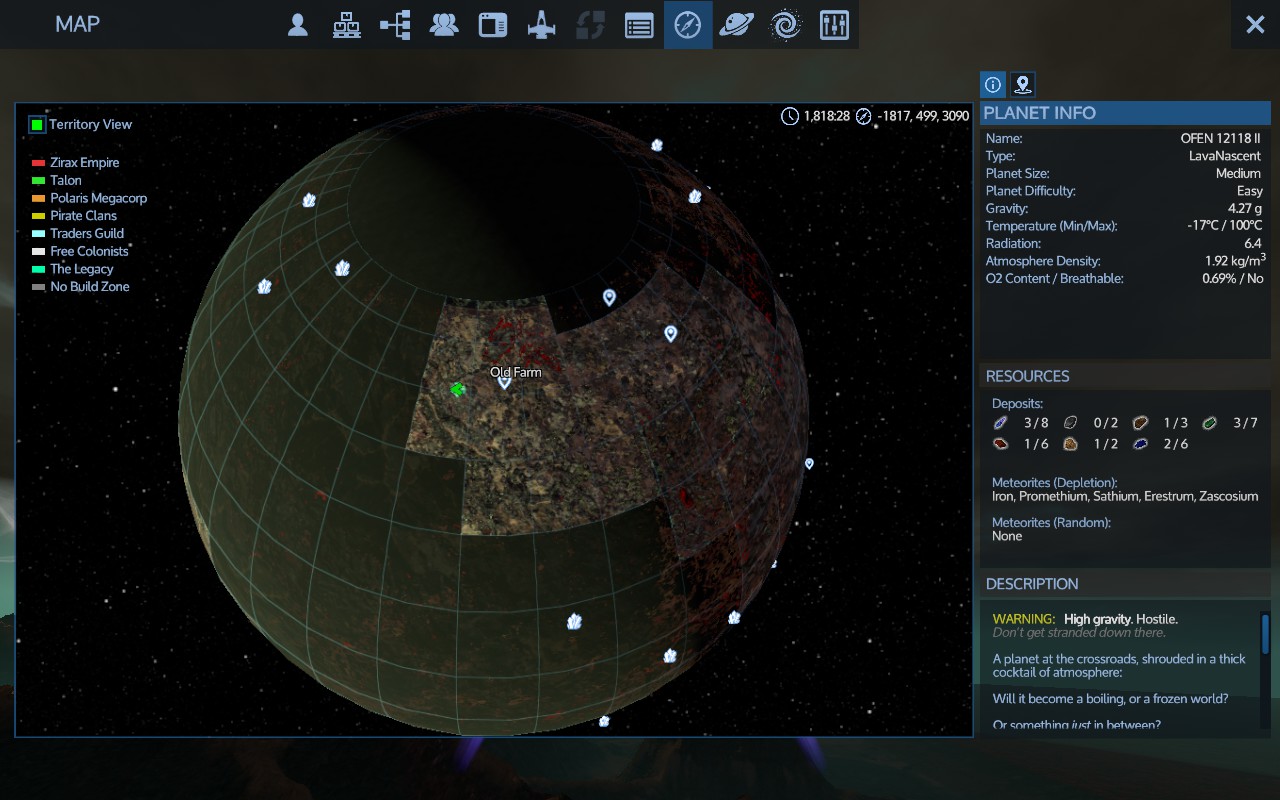The image size is (1280, 800).
Task: Click the Traders Guild cyan legend swatch
Action: pos(38,234)
